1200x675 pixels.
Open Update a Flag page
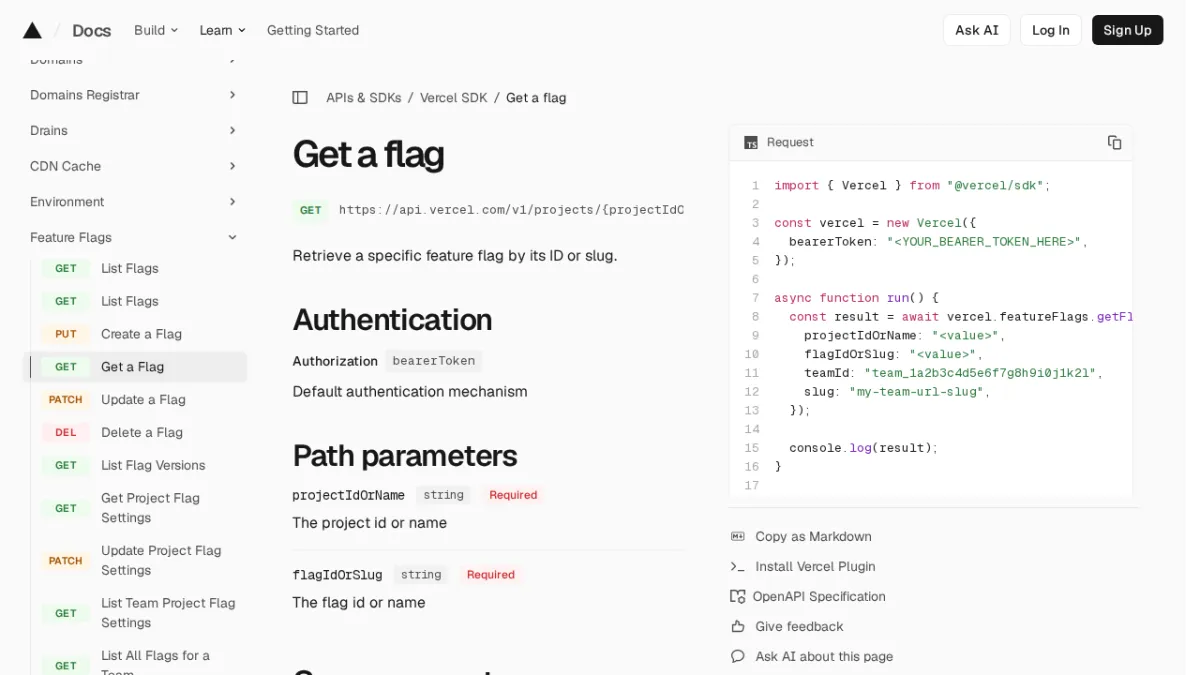coord(143,399)
